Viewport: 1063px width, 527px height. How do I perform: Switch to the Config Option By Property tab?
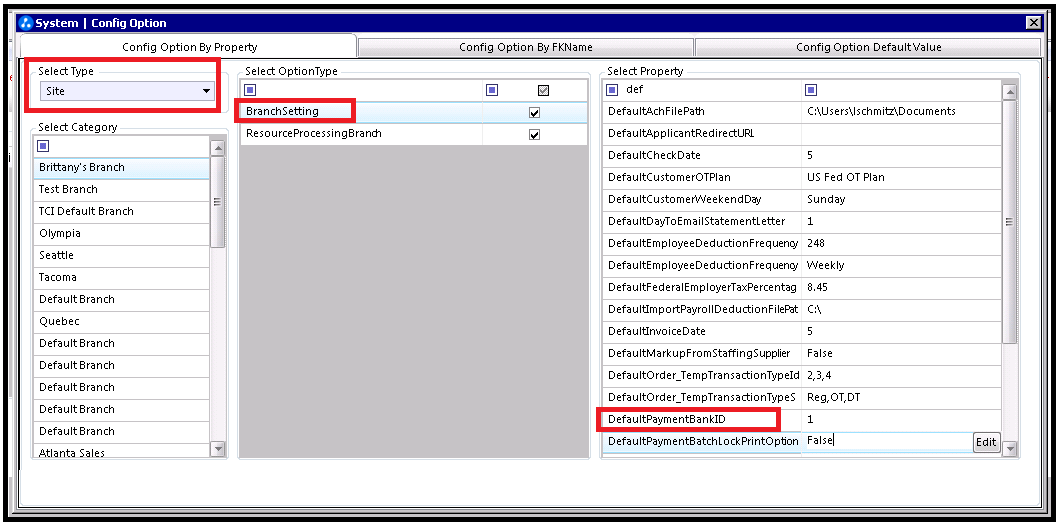click(189, 47)
